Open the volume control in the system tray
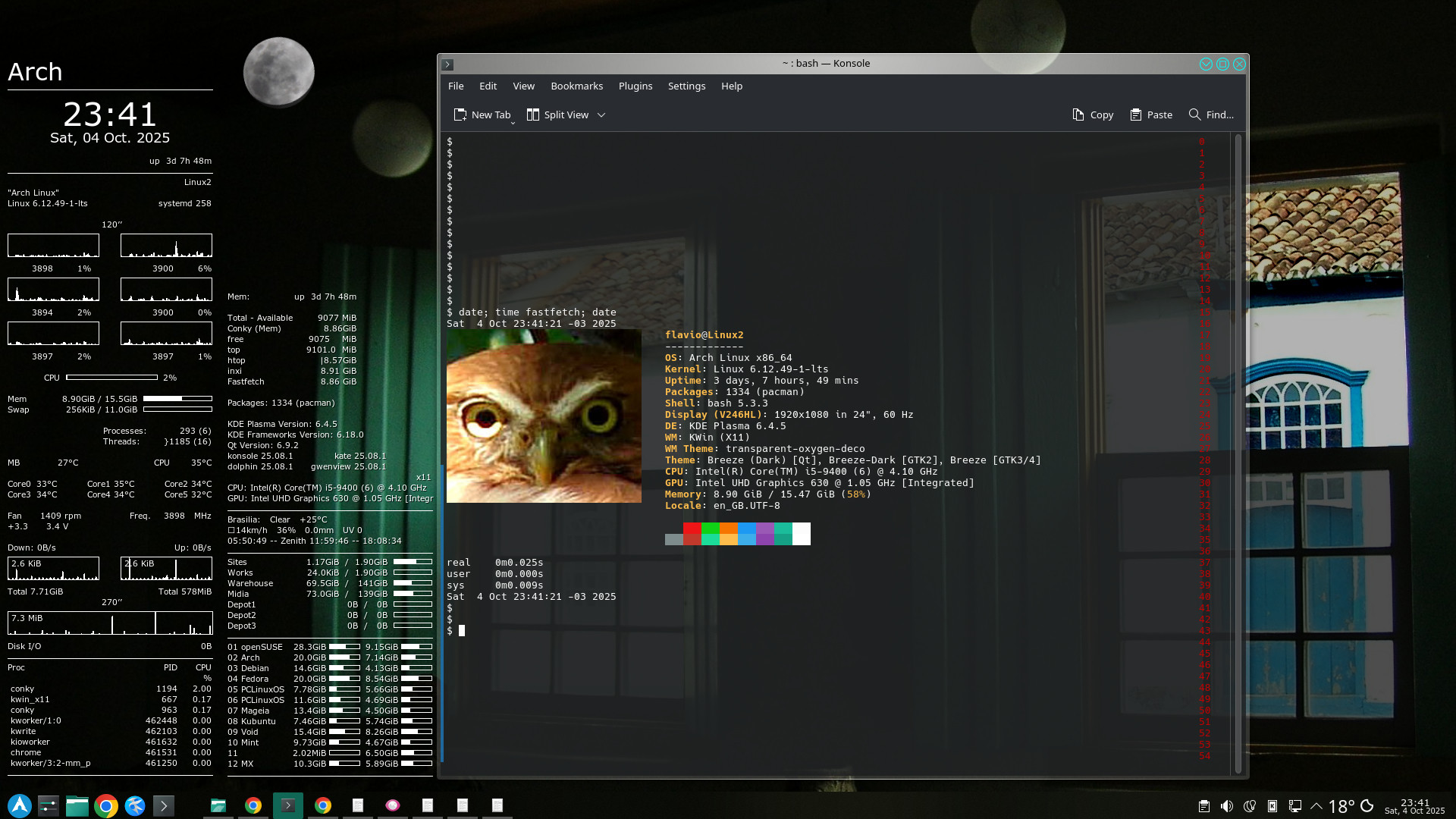This screenshot has height=819, width=1456. (x=1226, y=806)
